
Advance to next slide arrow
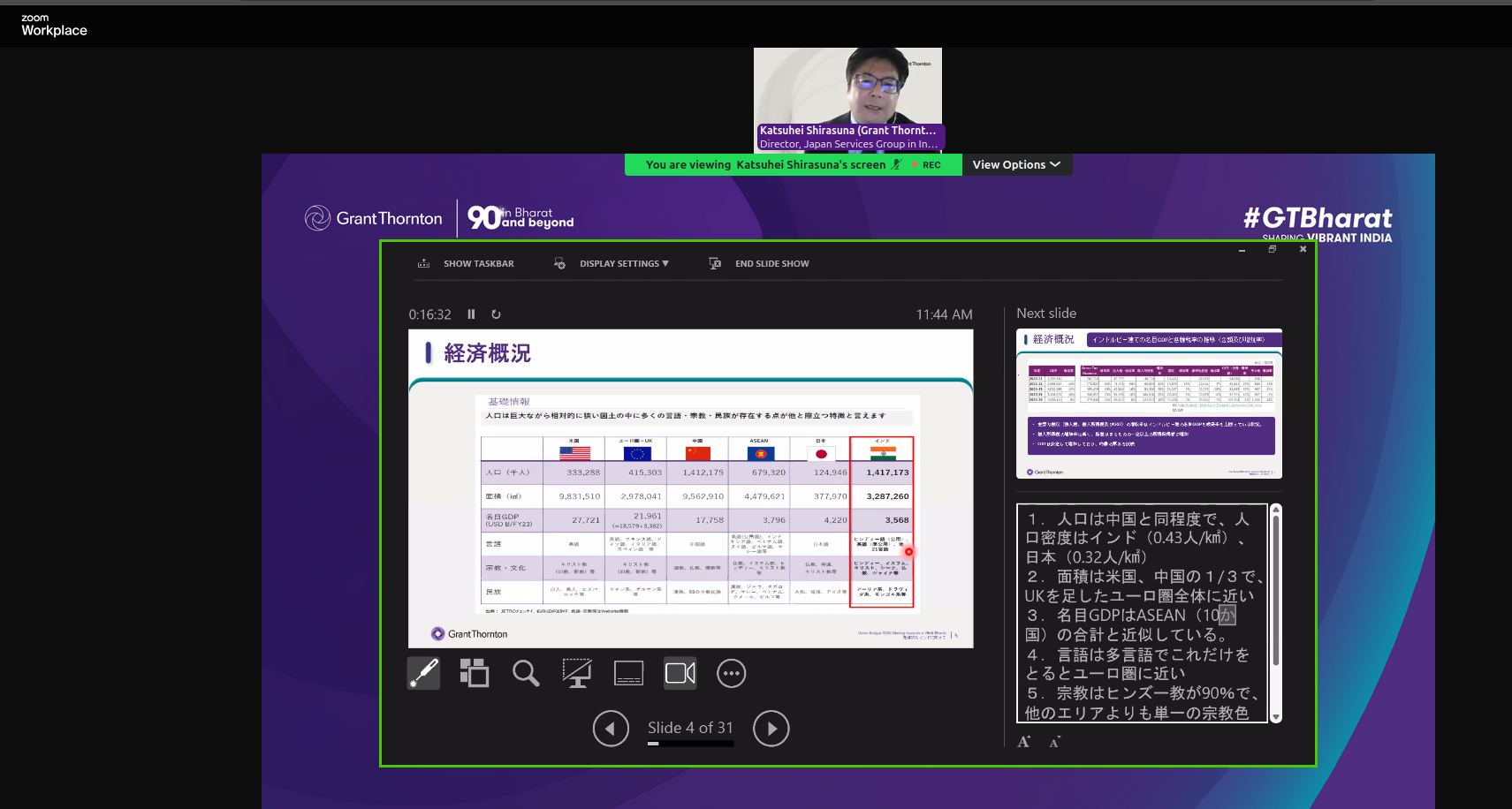point(771,729)
